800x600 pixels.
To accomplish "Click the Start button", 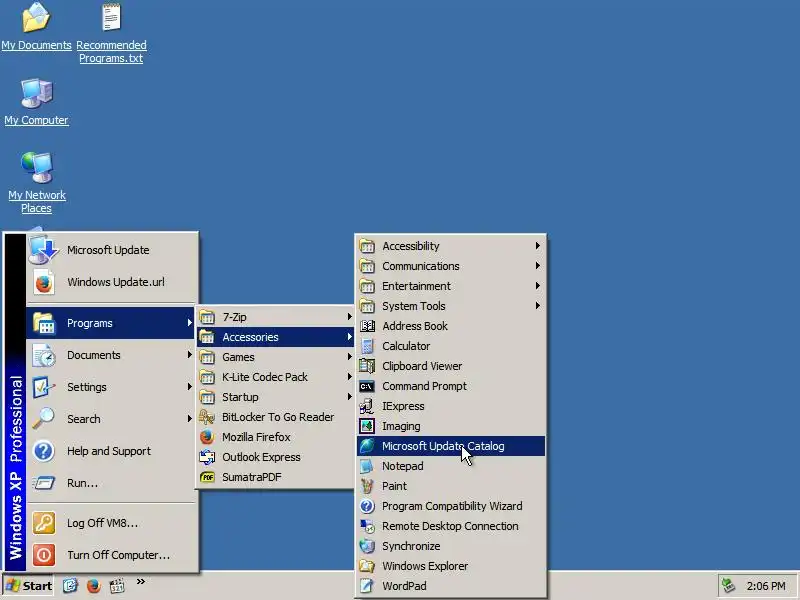I will pos(29,586).
